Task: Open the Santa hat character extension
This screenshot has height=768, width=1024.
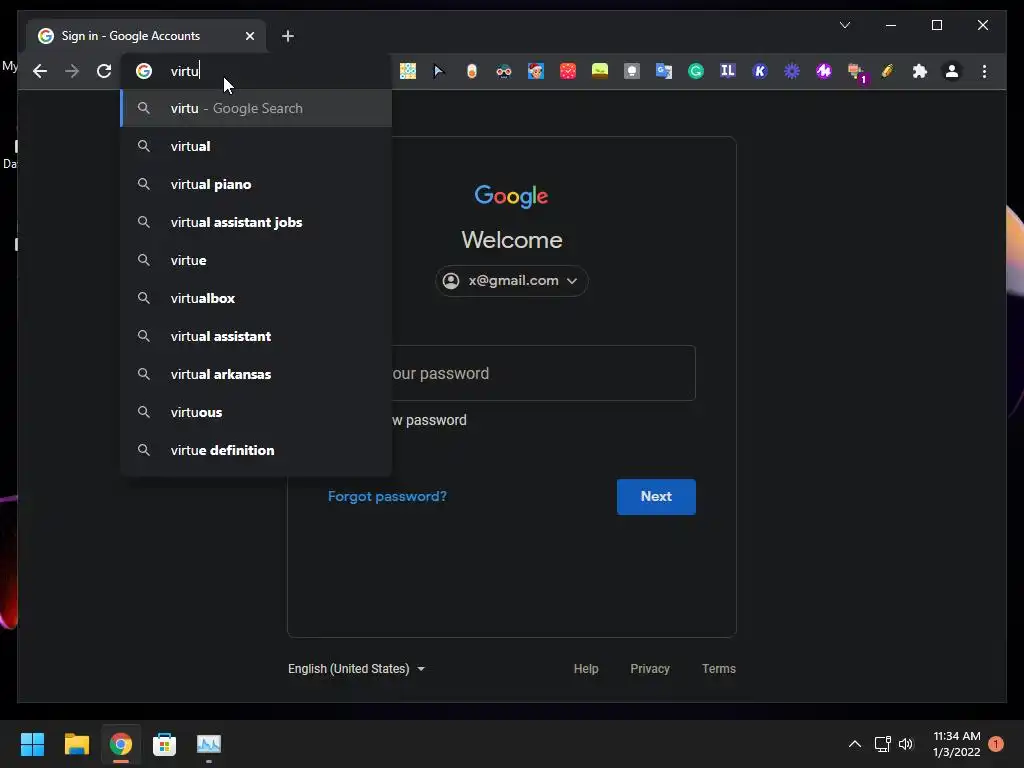Action: coord(536,71)
